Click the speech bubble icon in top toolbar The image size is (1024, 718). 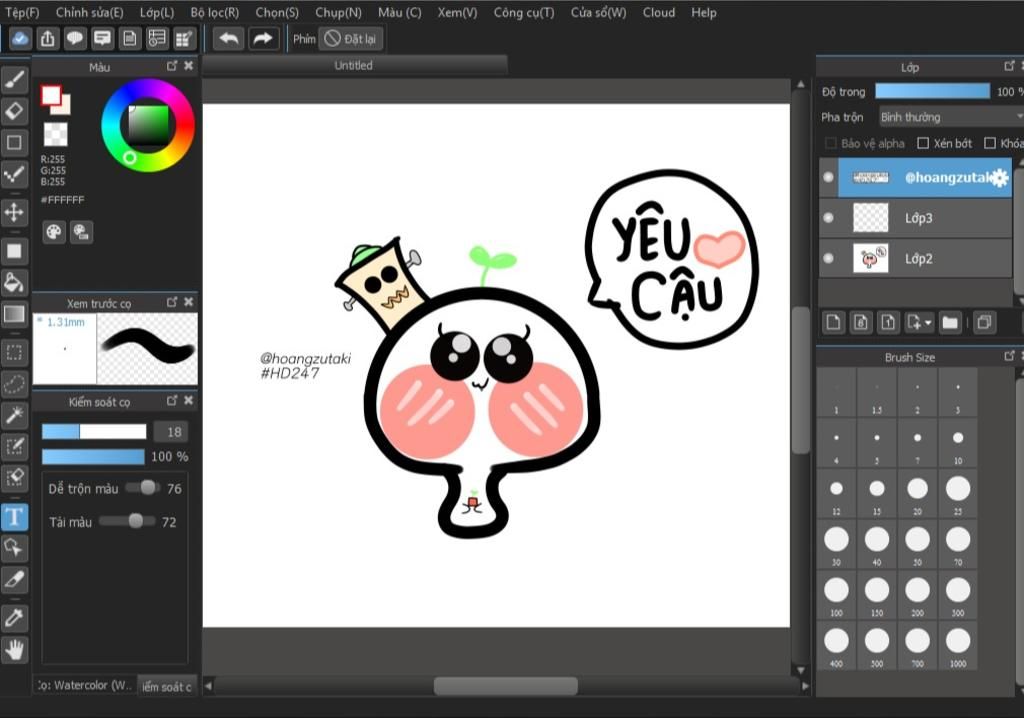click(x=75, y=39)
